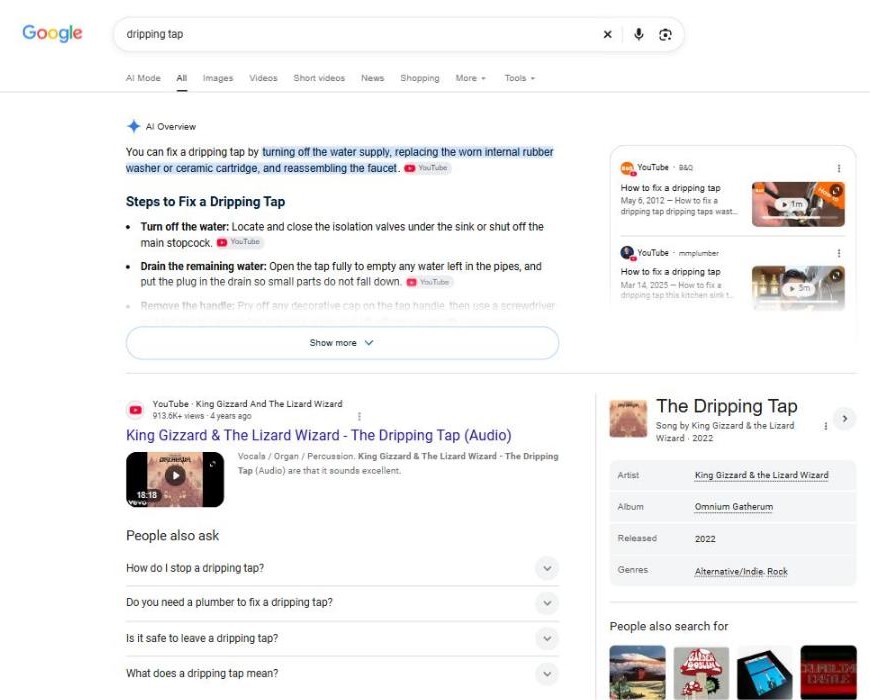
Task: Open YouTube chip after fall down
Action: (x=429, y=282)
